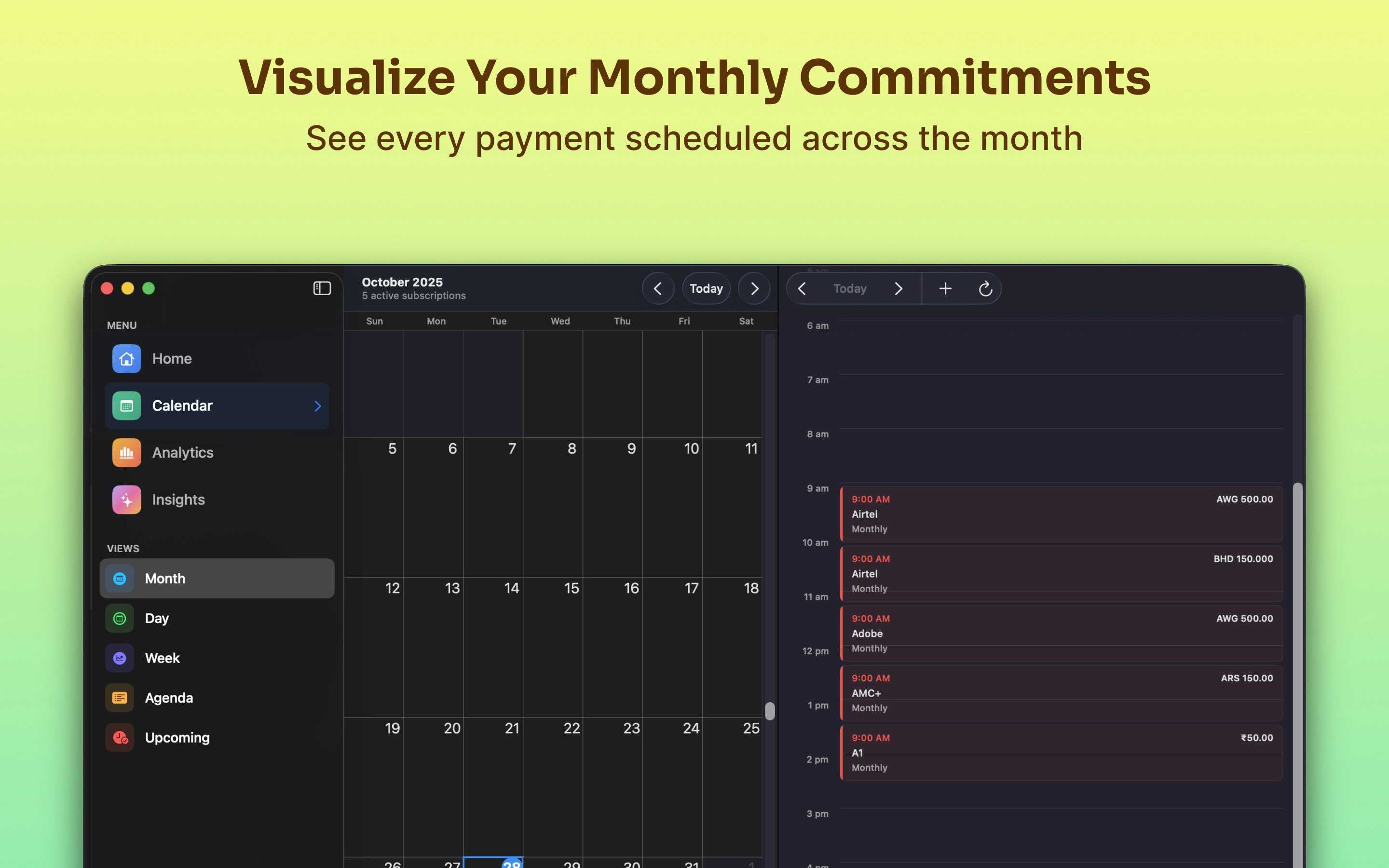Go to previous day in day panel

[x=802, y=288]
